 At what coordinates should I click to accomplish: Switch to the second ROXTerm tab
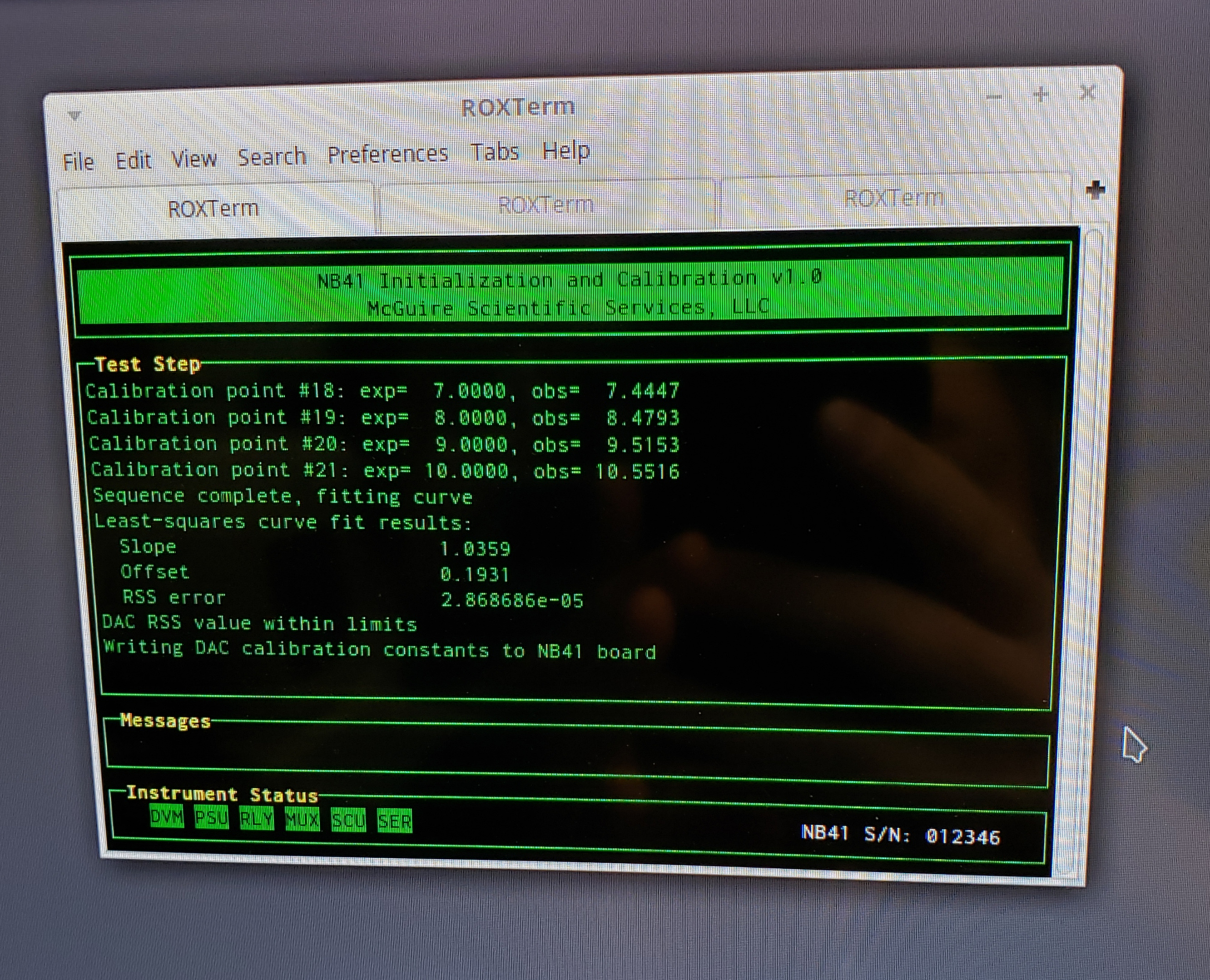point(546,204)
